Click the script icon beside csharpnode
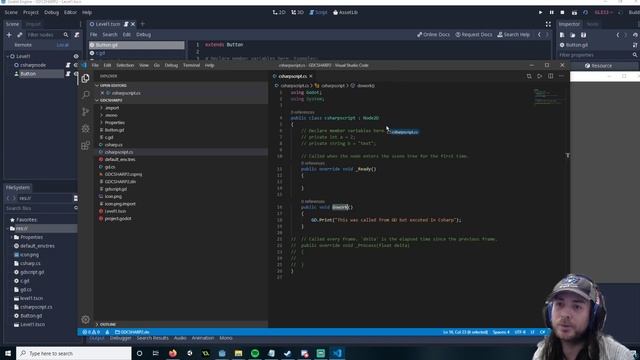This screenshot has width=640, height=360. [x=68, y=65]
